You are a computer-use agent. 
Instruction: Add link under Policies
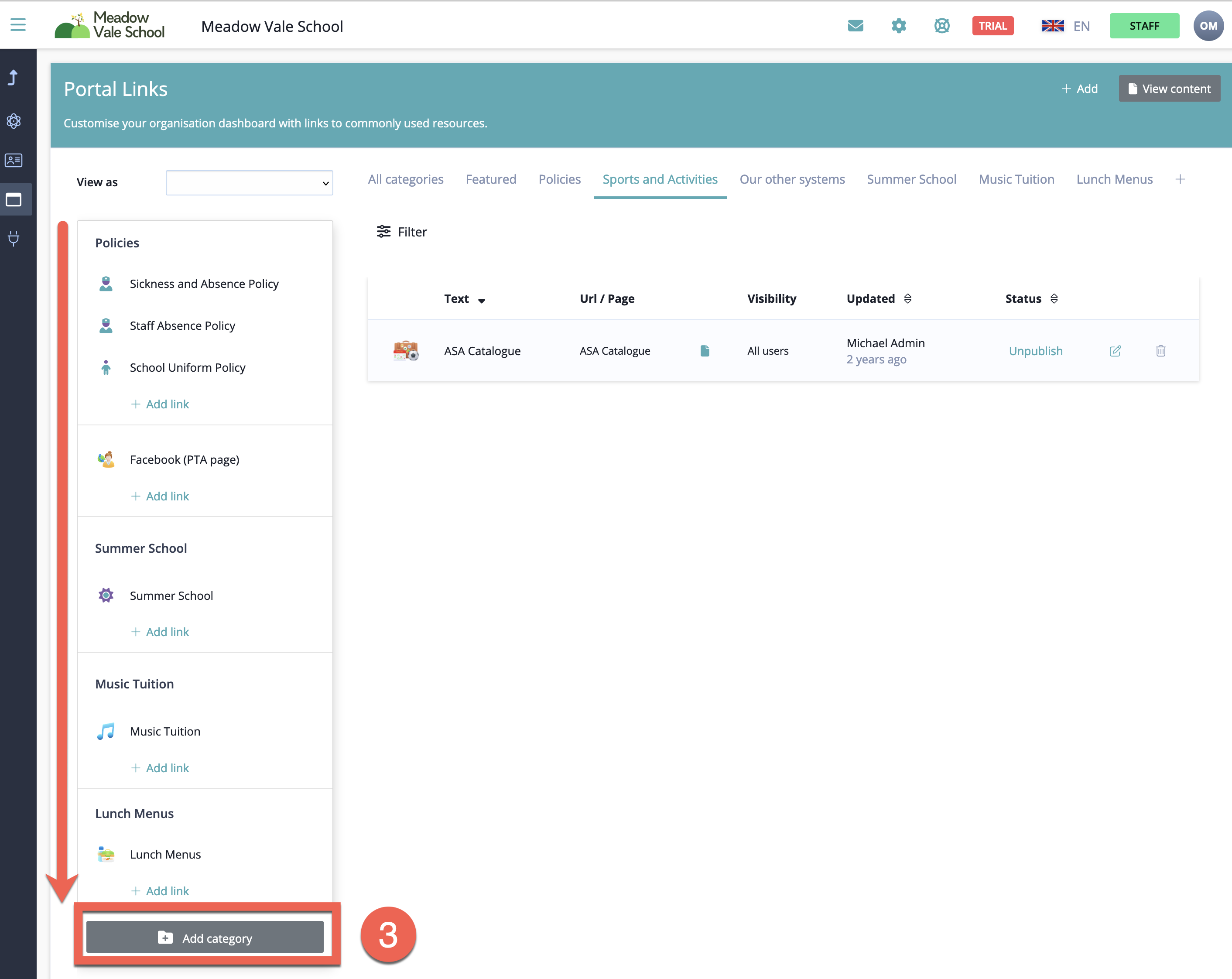tap(160, 404)
